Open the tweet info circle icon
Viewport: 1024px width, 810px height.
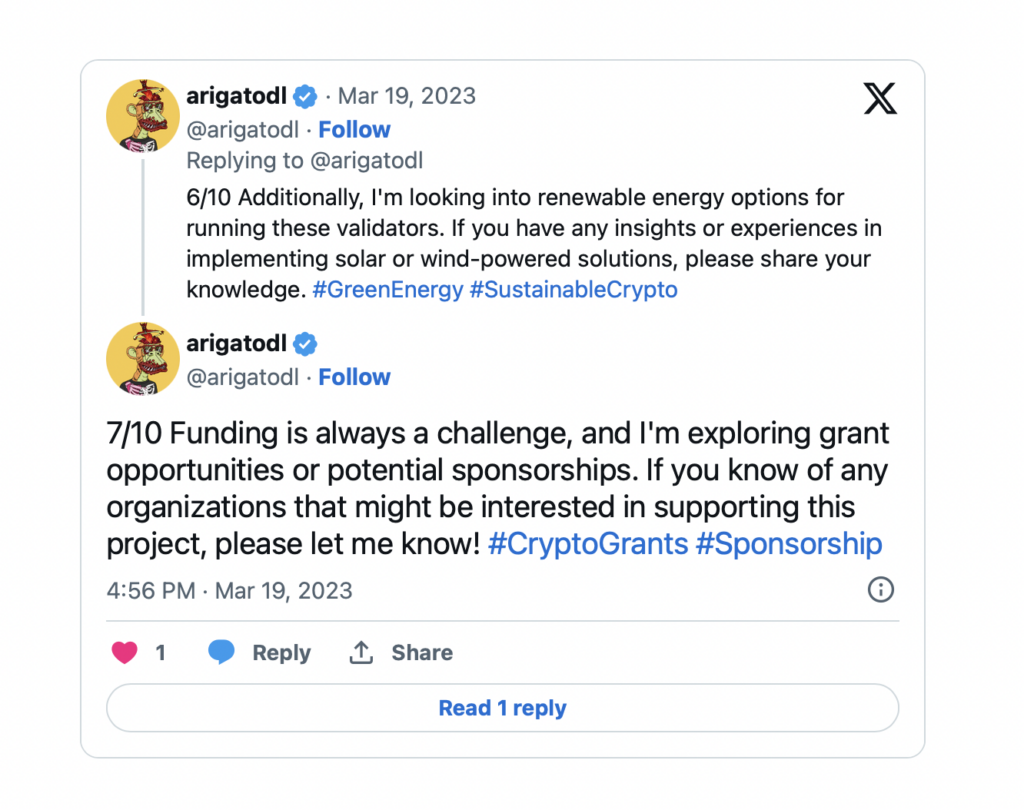[880, 589]
